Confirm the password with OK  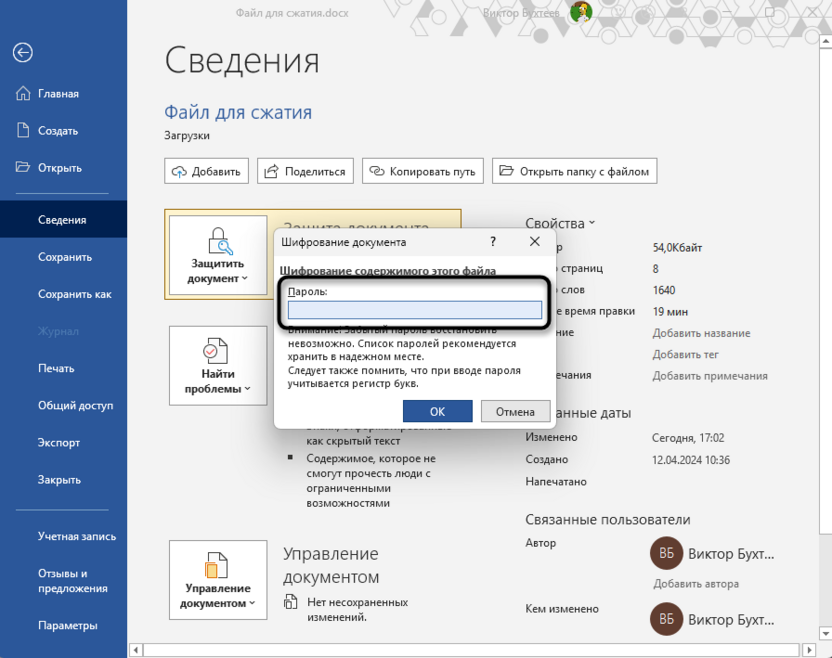coord(437,411)
